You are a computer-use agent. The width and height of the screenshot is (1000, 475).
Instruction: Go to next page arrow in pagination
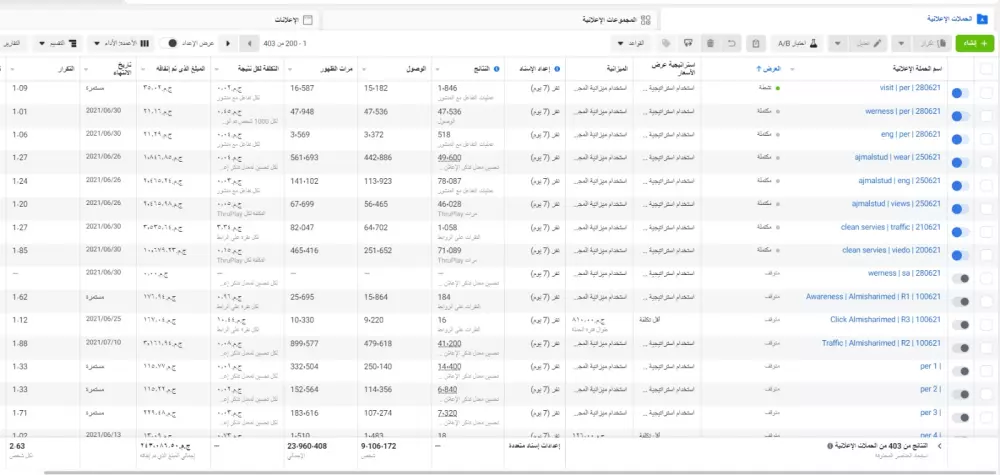click(x=228, y=43)
